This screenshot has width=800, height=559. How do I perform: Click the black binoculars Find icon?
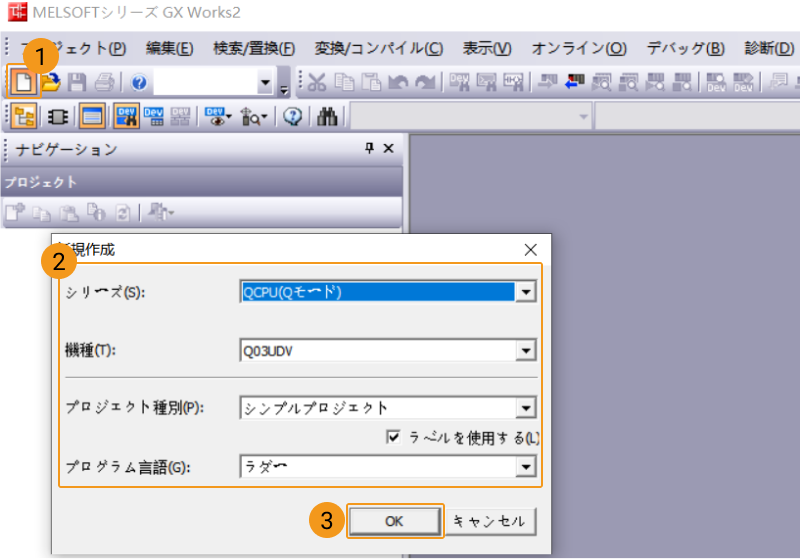pyautogui.click(x=327, y=117)
